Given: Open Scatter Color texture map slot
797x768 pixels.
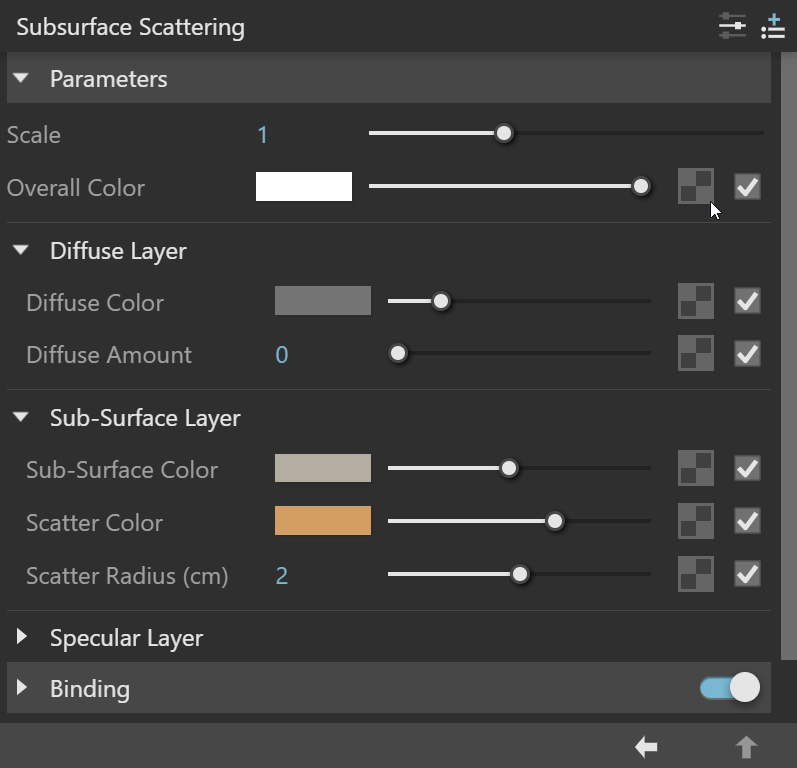Looking at the screenshot, I should tap(696, 521).
